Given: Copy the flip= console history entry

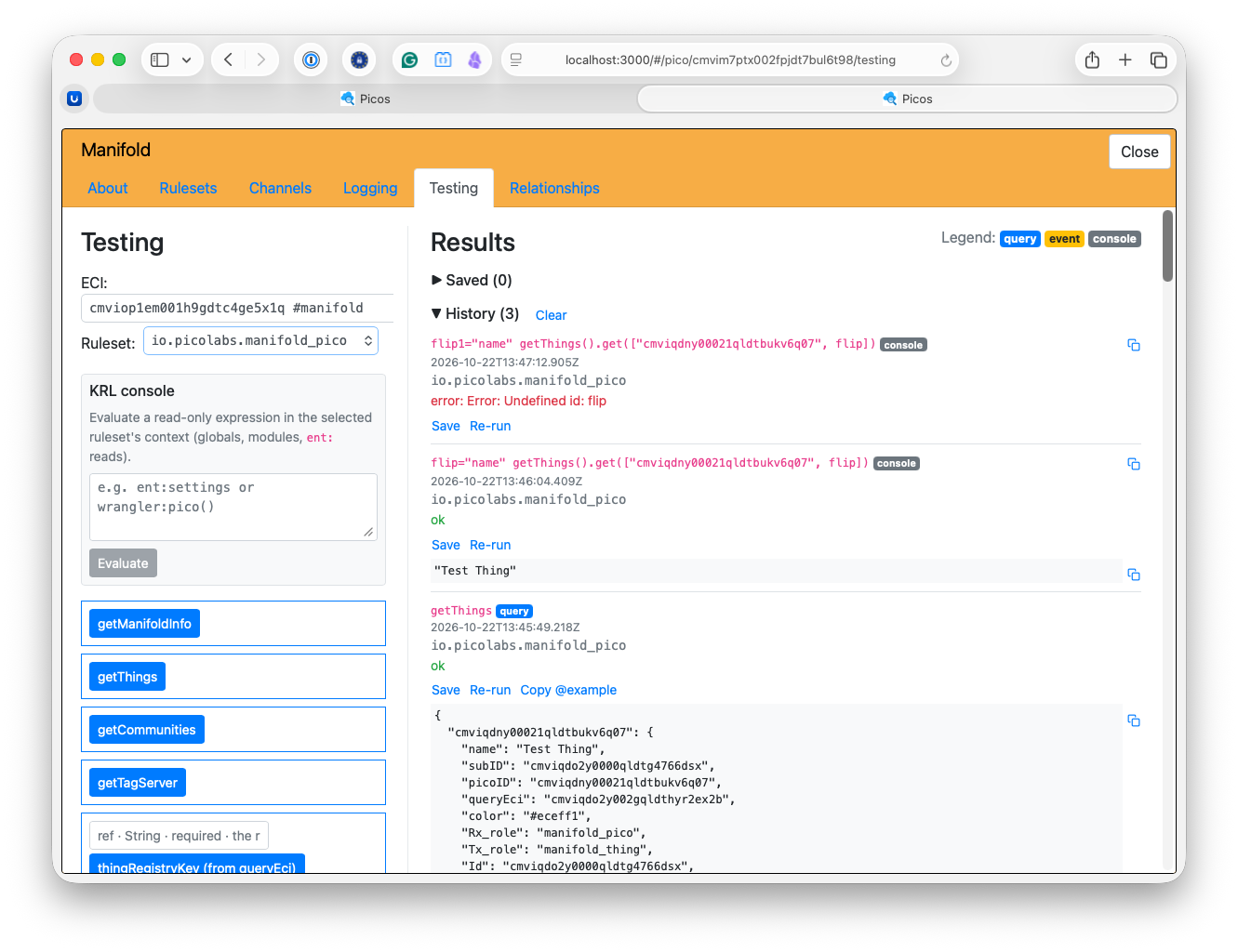Looking at the screenshot, I should pyautogui.click(x=1133, y=464).
